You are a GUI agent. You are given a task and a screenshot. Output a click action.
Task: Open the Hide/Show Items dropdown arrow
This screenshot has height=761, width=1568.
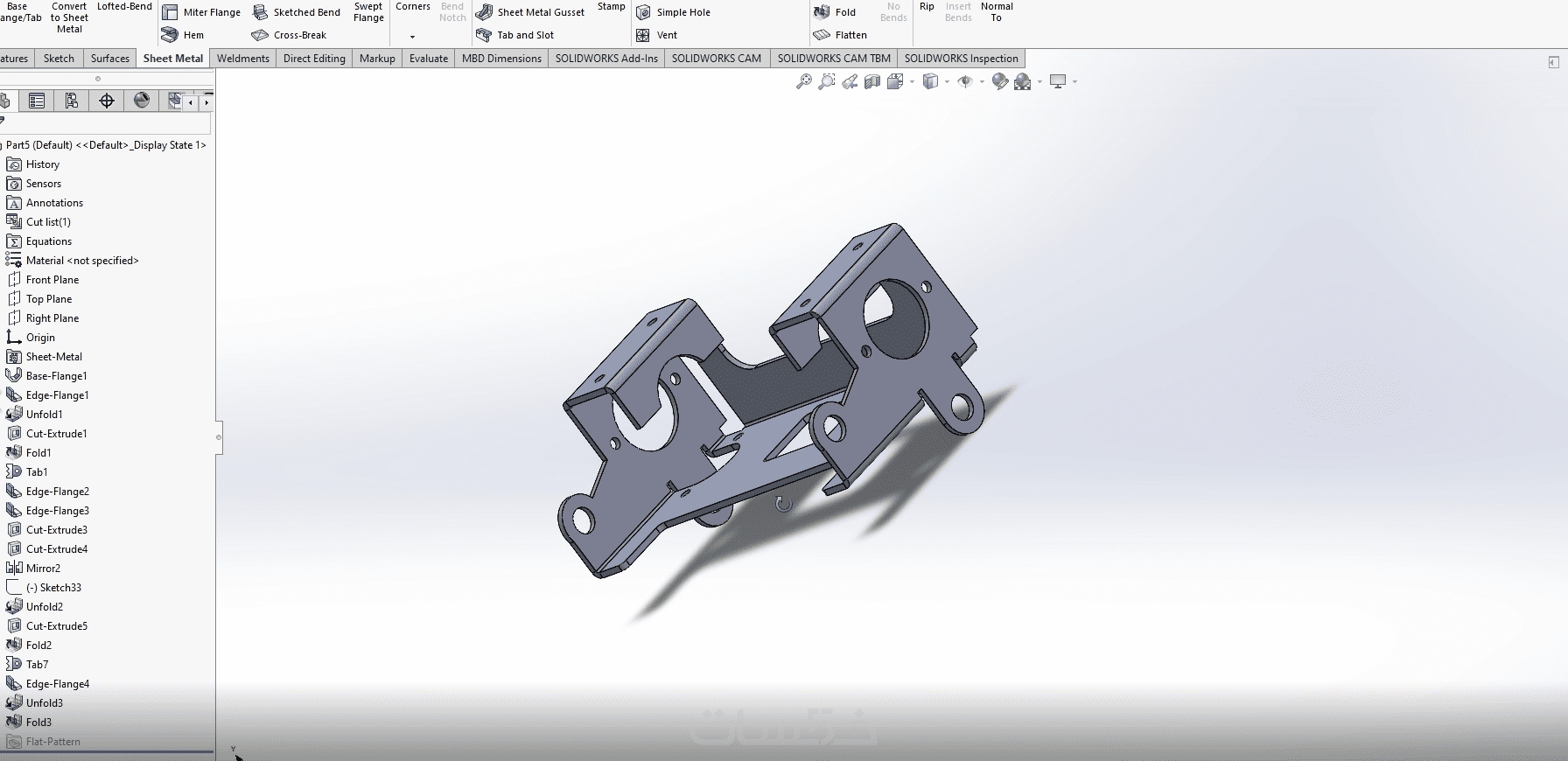point(982,82)
